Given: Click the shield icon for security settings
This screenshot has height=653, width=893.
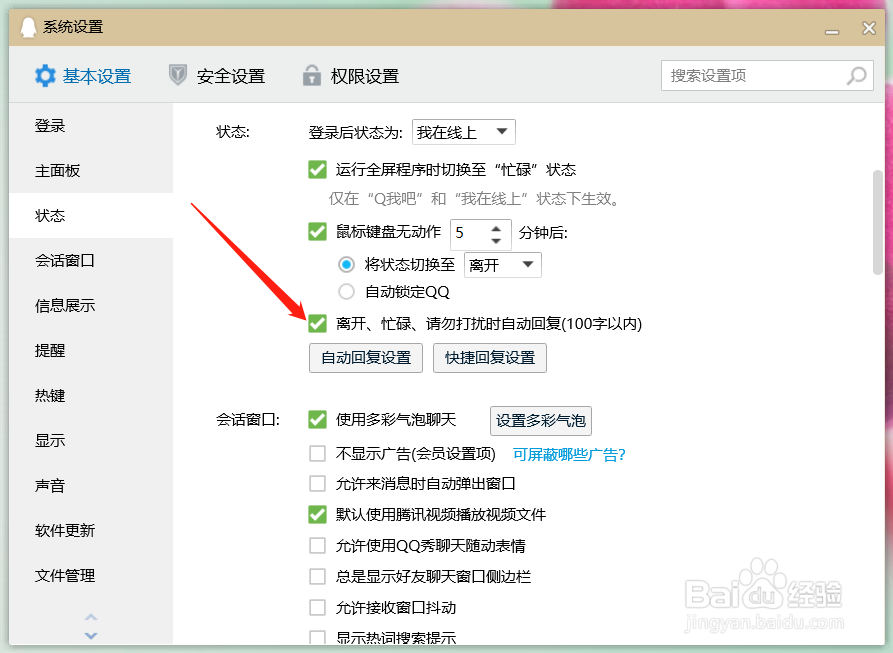Looking at the screenshot, I should pos(178,75).
